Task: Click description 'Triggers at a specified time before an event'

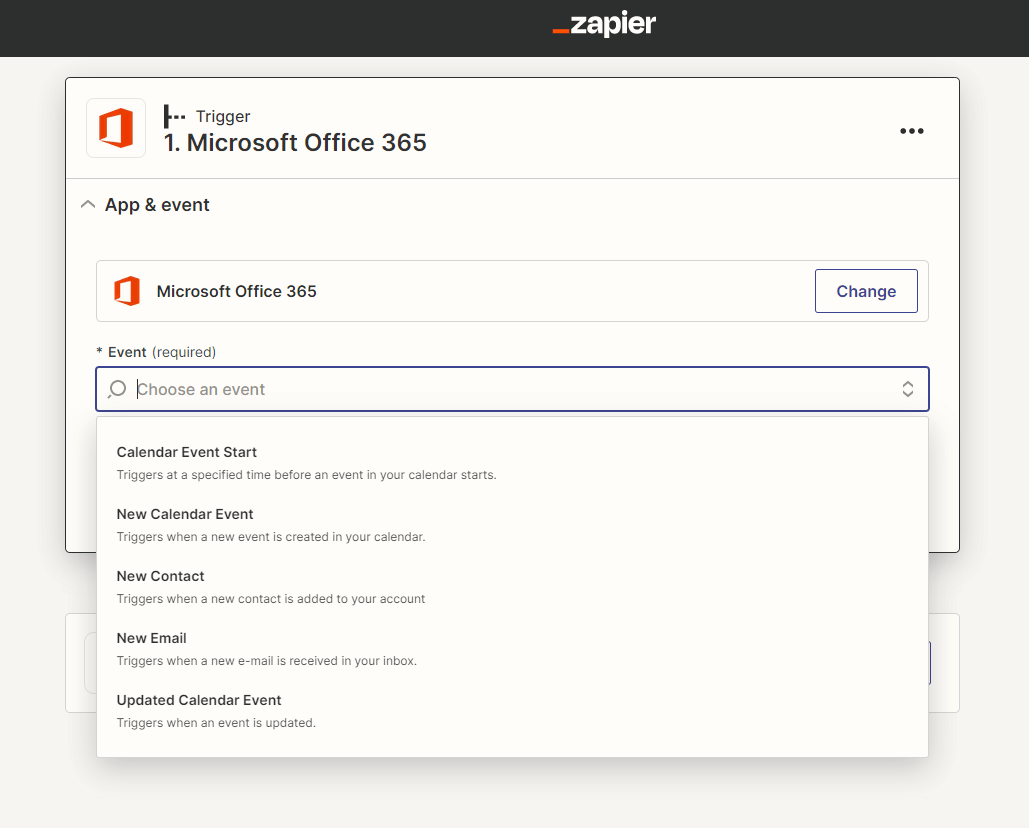Action: [x=306, y=475]
